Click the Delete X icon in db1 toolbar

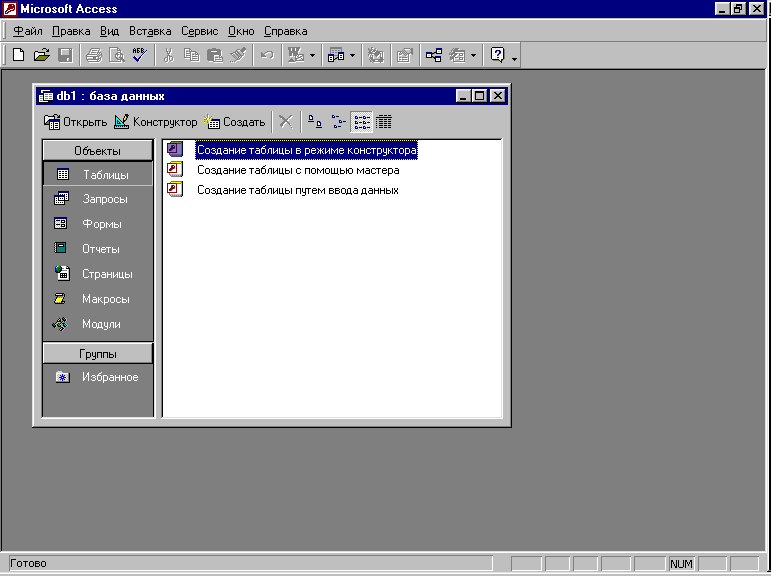coord(286,121)
